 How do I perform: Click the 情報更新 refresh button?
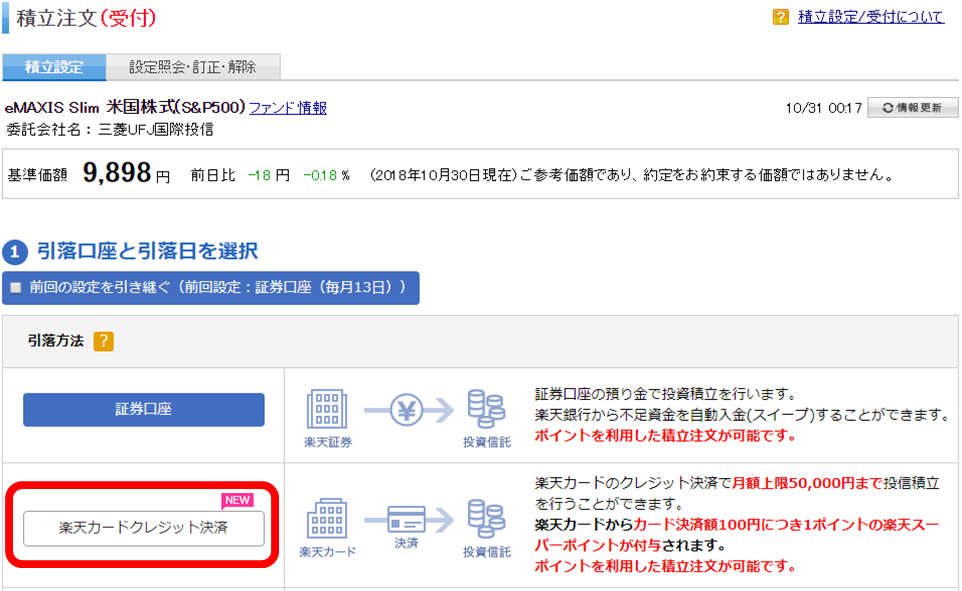click(912, 108)
